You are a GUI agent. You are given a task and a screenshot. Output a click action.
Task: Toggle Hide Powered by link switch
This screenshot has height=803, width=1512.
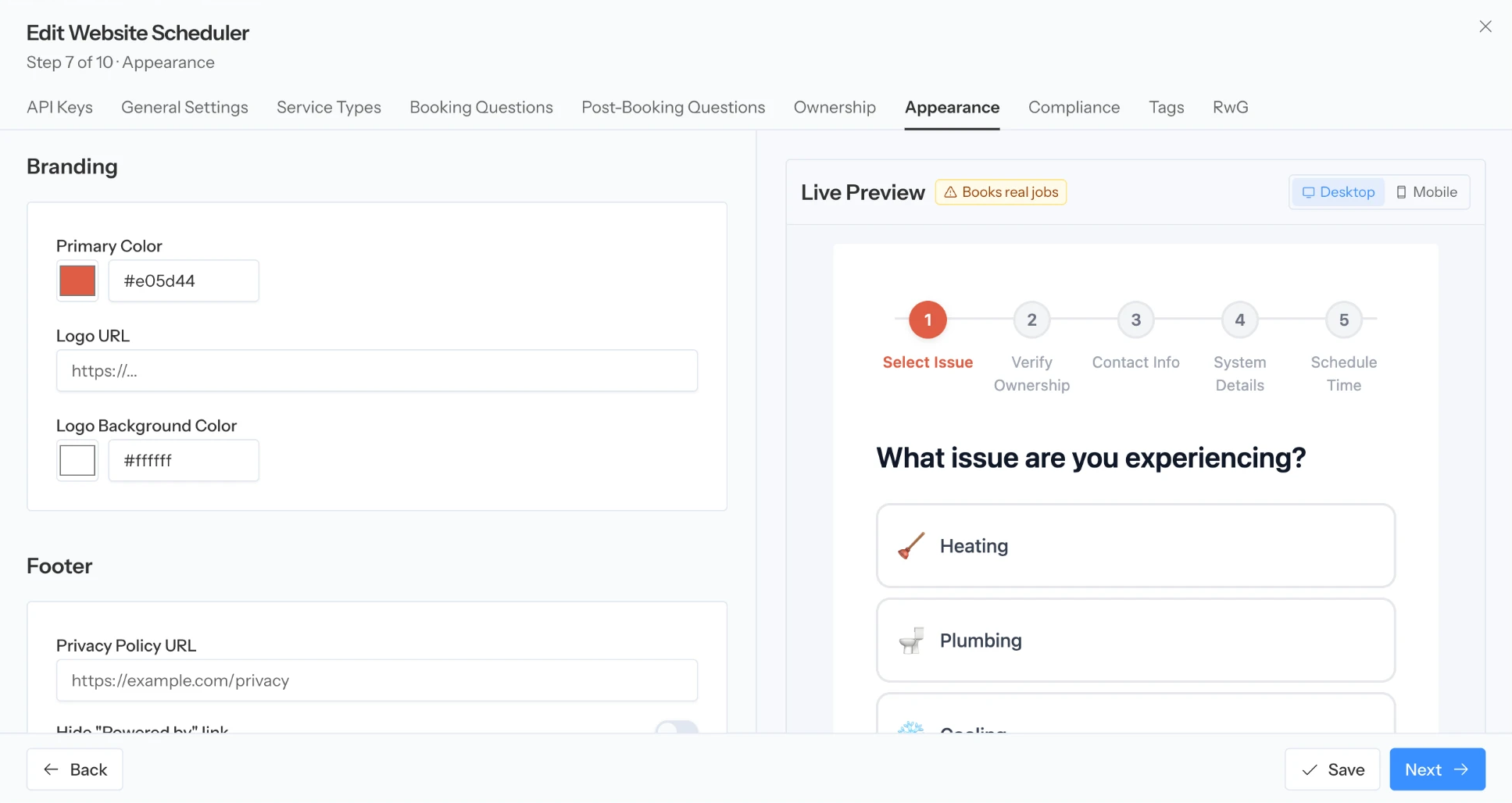677,727
